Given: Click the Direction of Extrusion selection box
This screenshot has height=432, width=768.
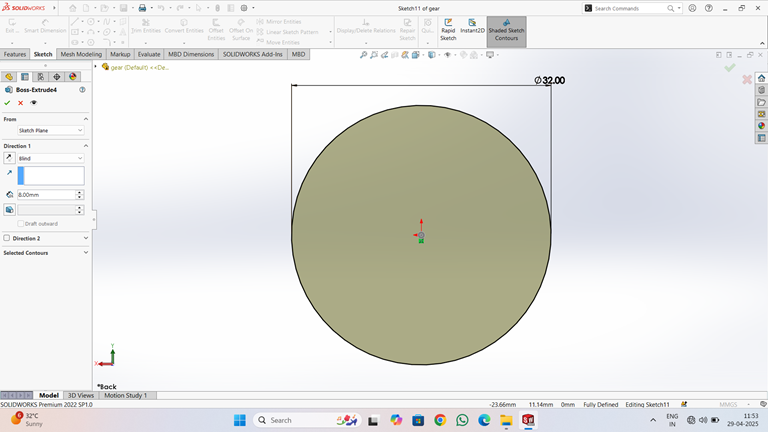Looking at the screenshot, I should point(51,175).
